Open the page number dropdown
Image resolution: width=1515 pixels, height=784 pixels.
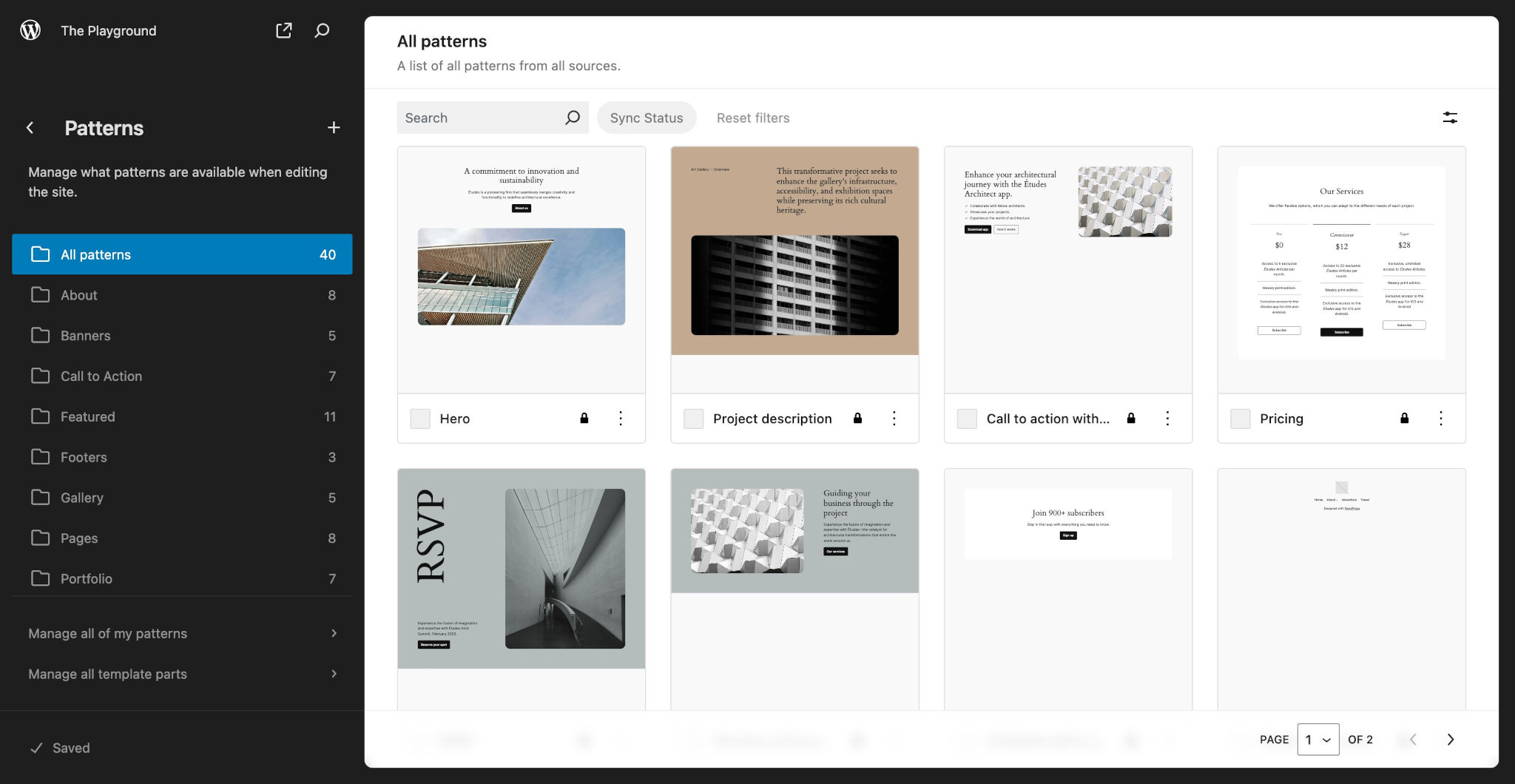[1318, 739]
